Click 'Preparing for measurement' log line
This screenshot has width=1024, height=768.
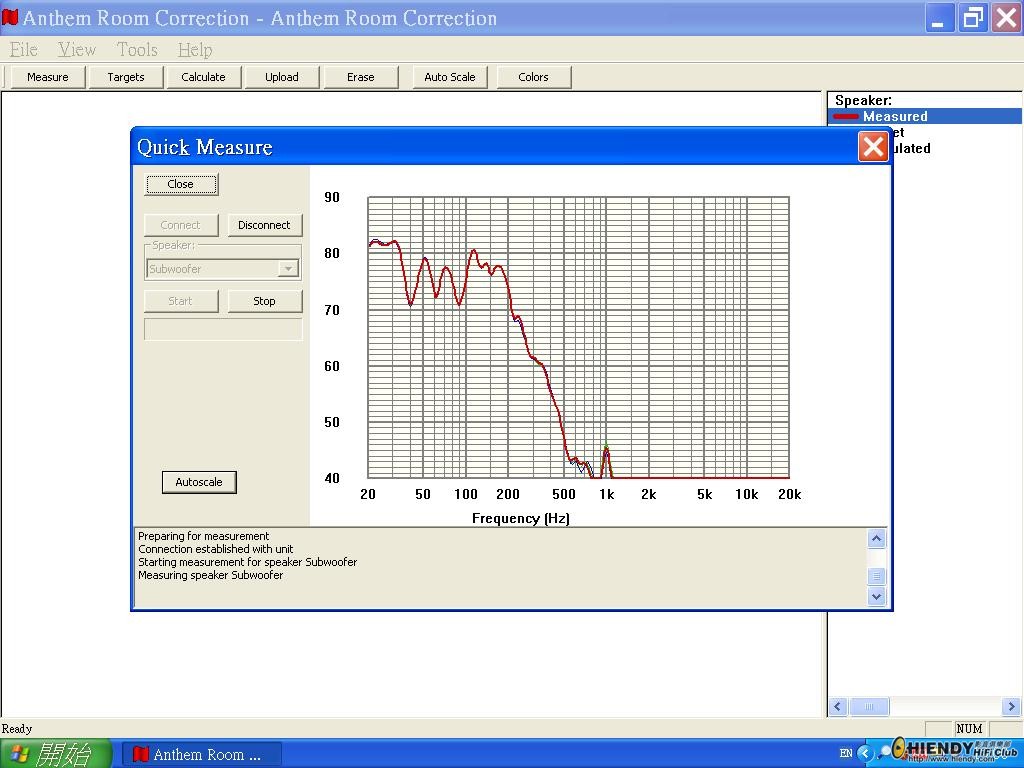(x=204, y=536)
